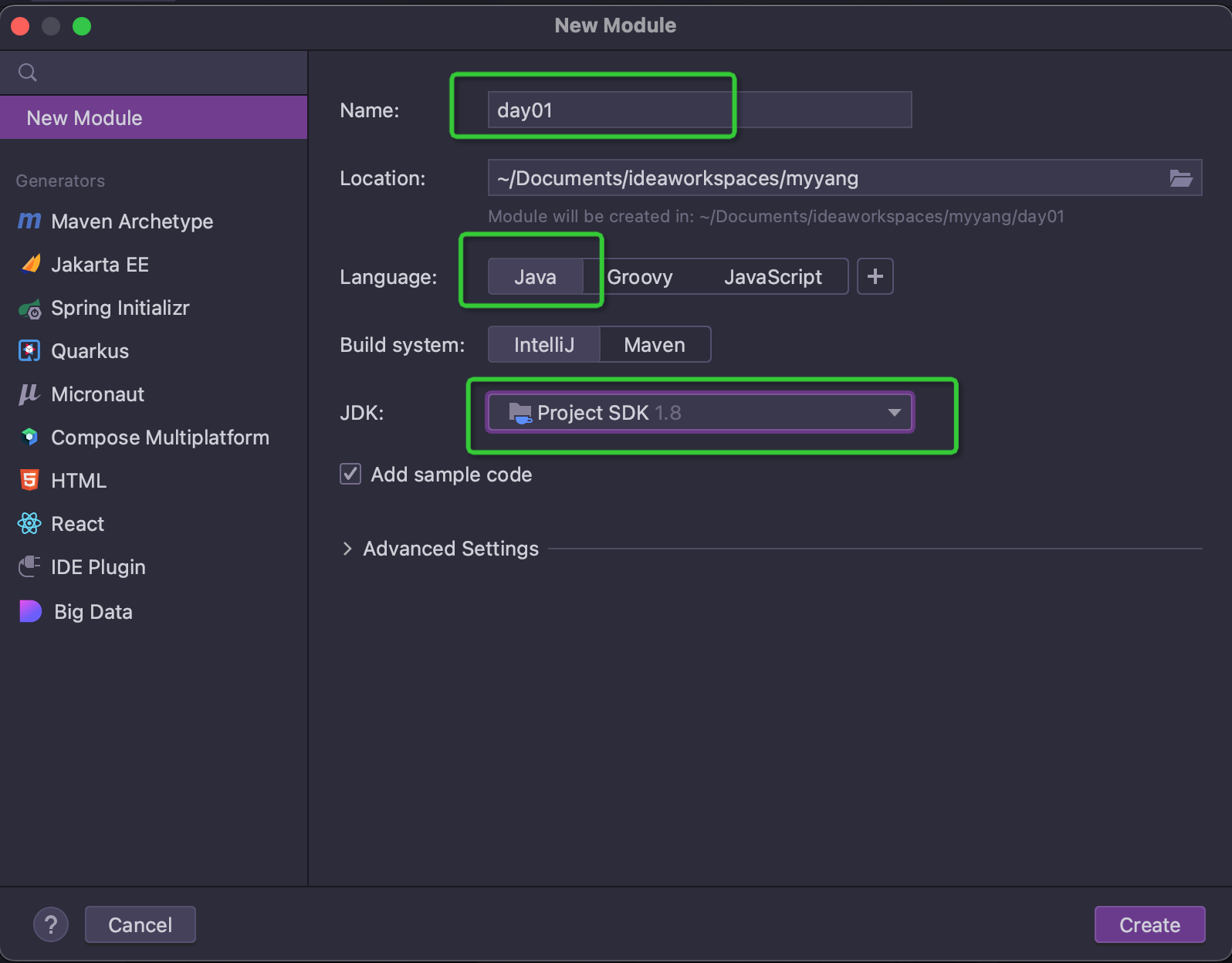
Task: Click the Quarkus generator icon
Action: (x=29, y=351)
